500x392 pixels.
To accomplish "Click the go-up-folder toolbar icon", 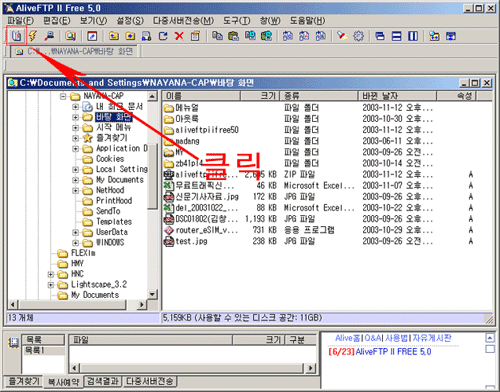I will (114, 36).
